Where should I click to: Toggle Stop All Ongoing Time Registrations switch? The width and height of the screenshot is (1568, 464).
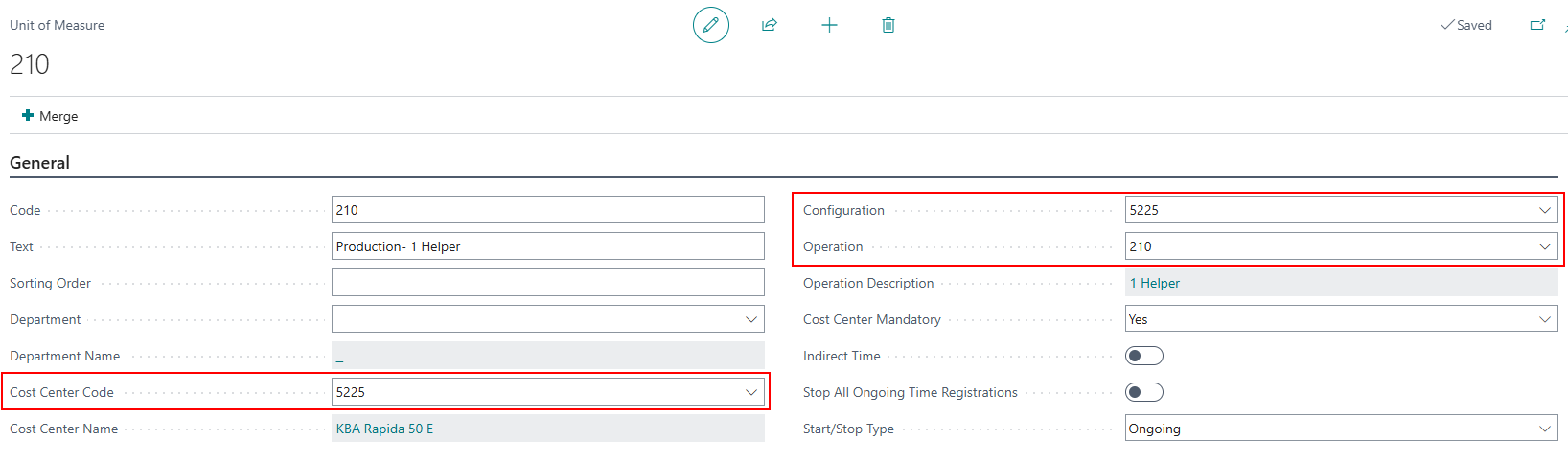pos(1144,392)
